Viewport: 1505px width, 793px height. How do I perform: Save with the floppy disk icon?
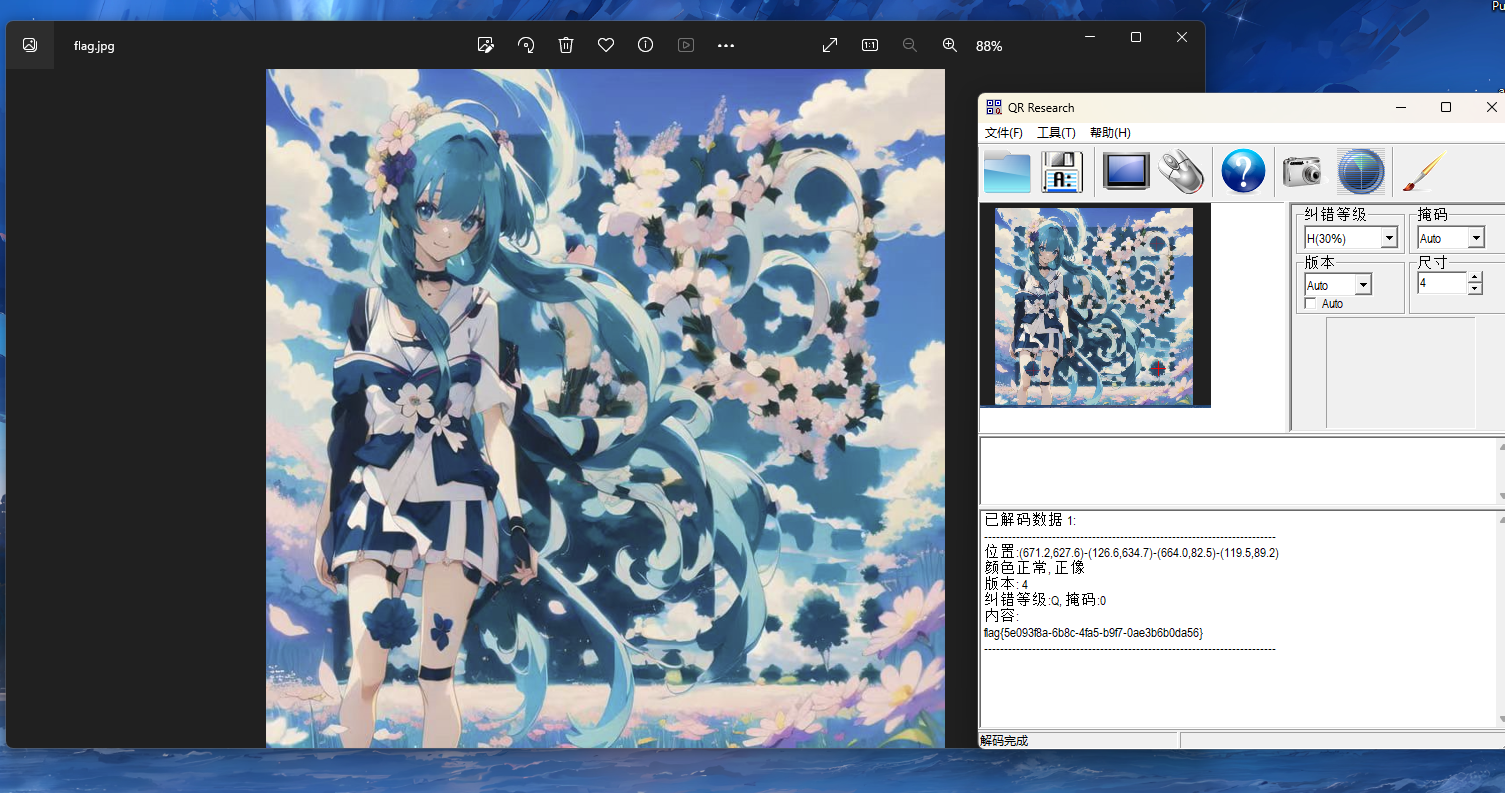[x=1062, y=172]
